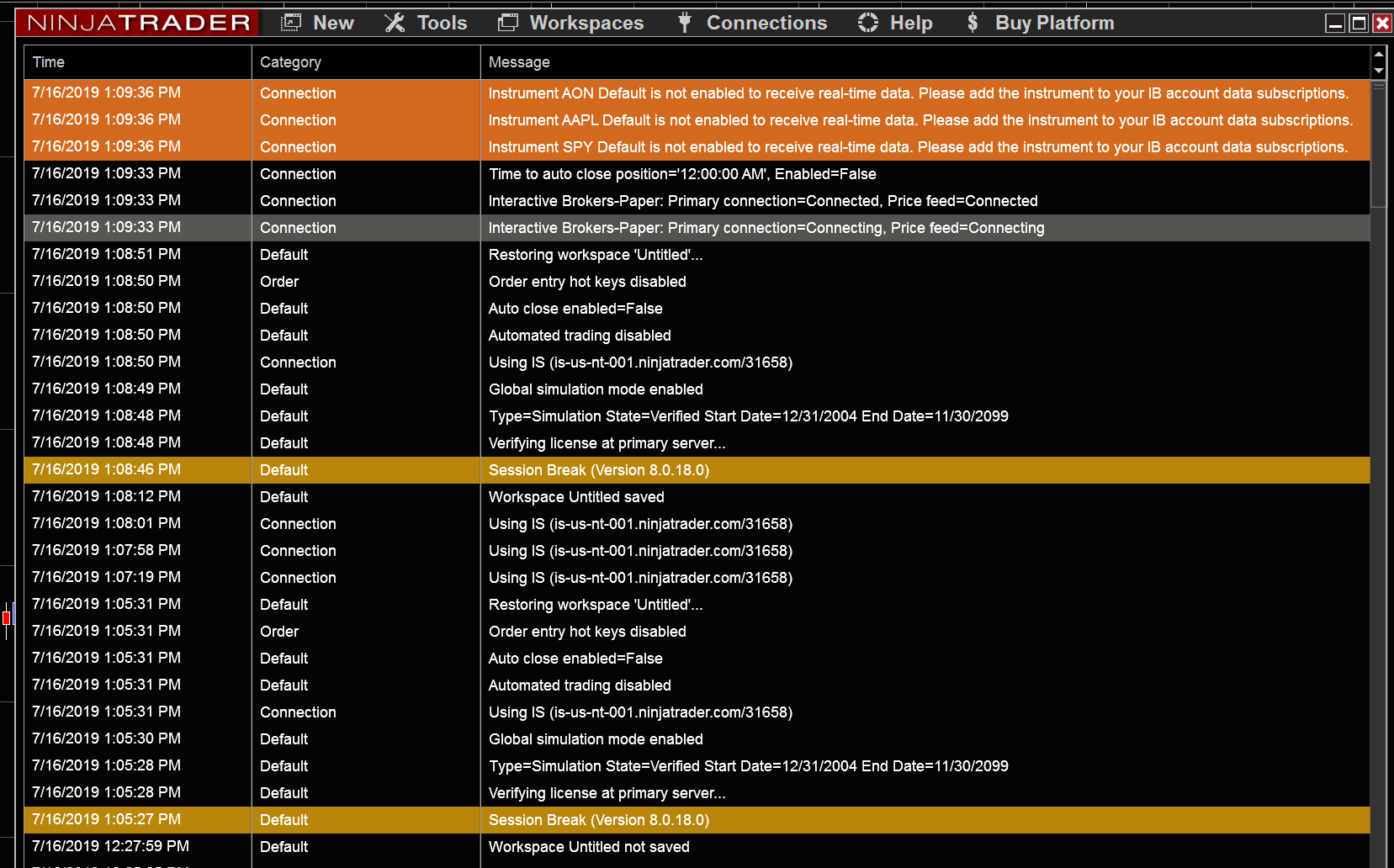Click the Connection category at 1:07:19 PM

(x=298, y=578)
